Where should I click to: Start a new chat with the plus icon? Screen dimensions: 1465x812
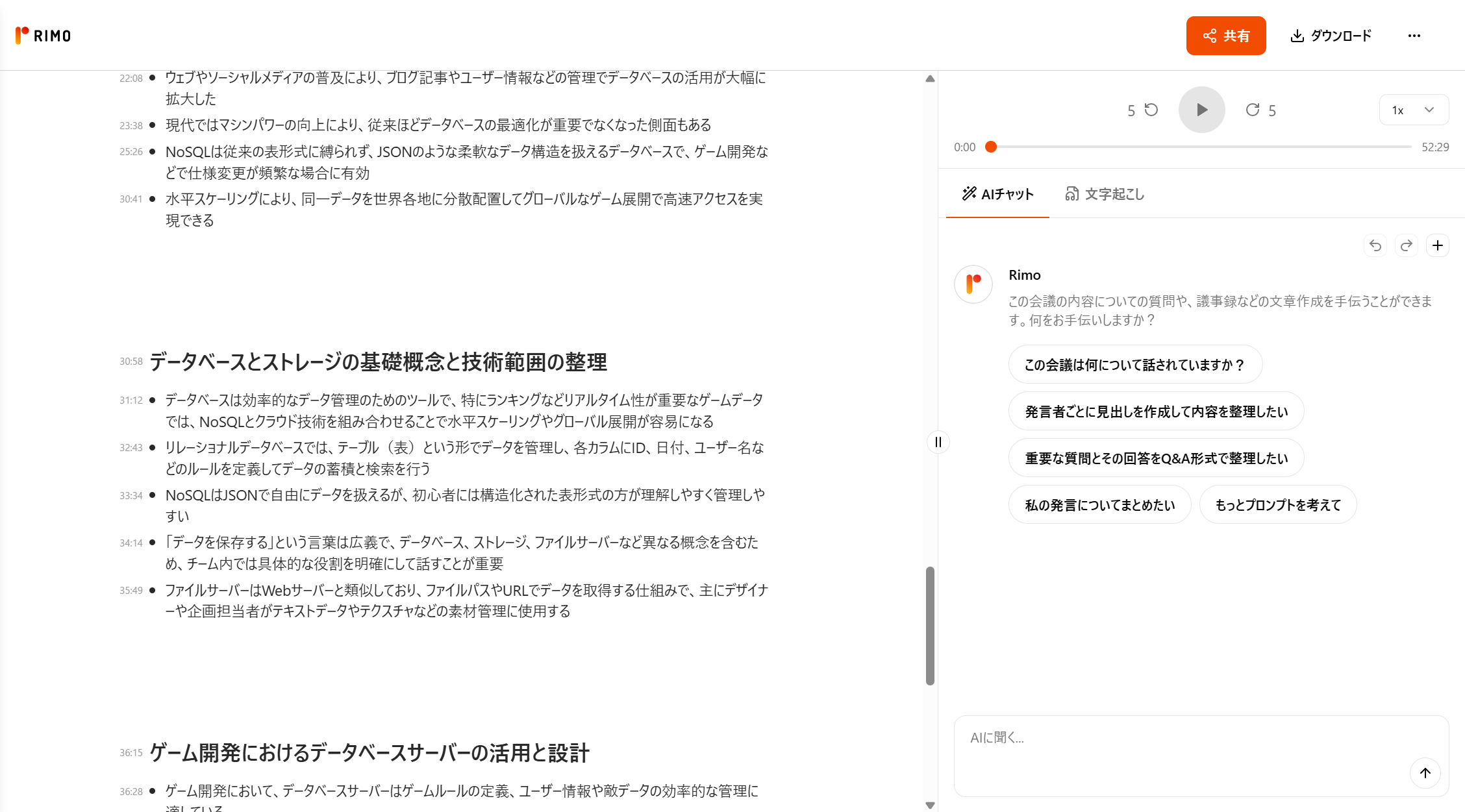(1437, 245)
